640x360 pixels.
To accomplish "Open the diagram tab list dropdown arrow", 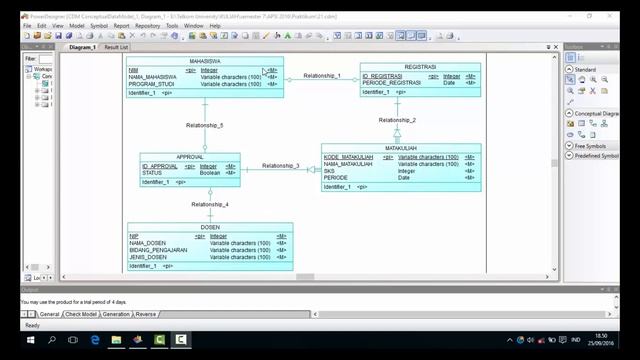I will 548,47.
